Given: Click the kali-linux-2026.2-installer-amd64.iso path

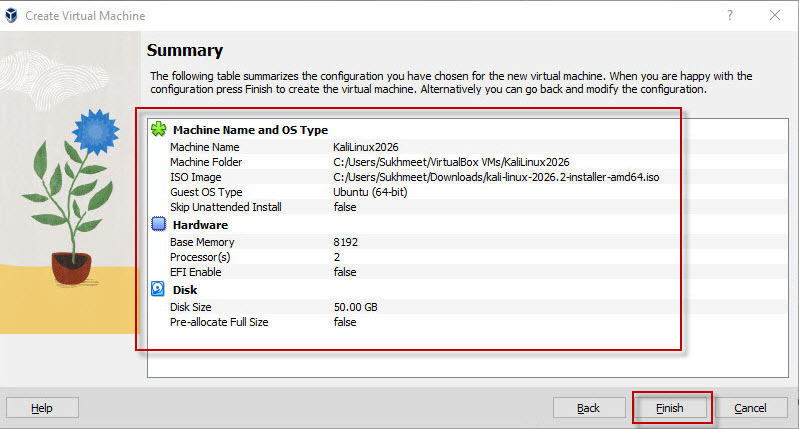Looking at the screenshot, I should (496, 177).
